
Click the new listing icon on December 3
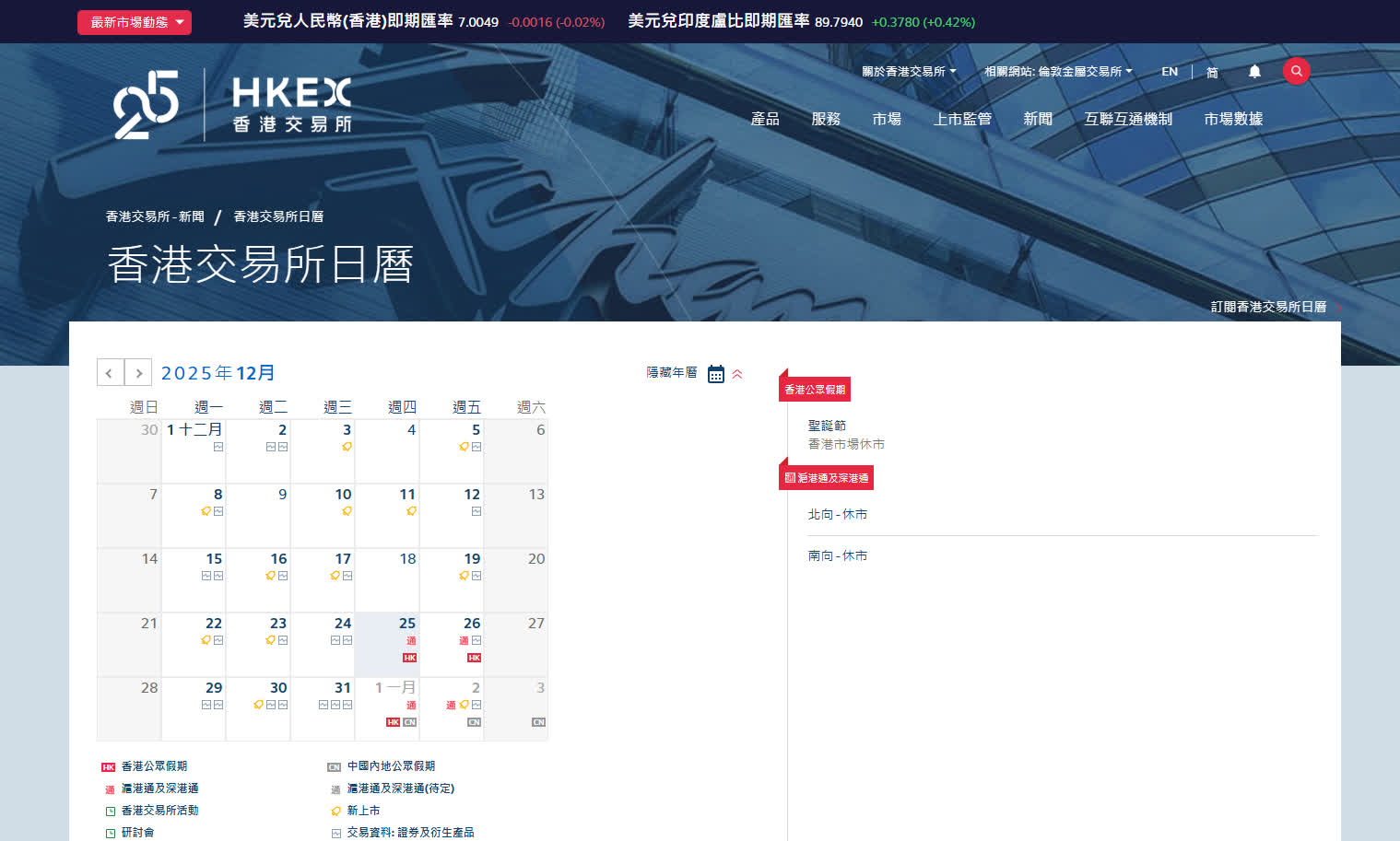(347, 447)
